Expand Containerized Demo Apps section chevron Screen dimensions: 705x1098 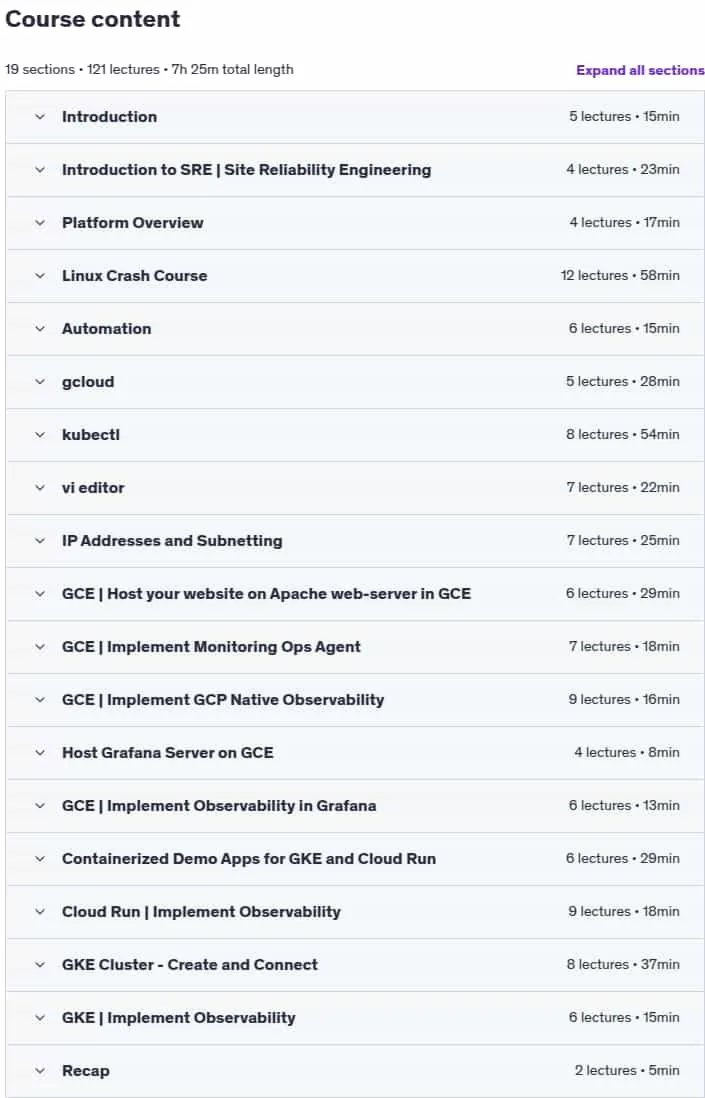(x=40, y=859)
